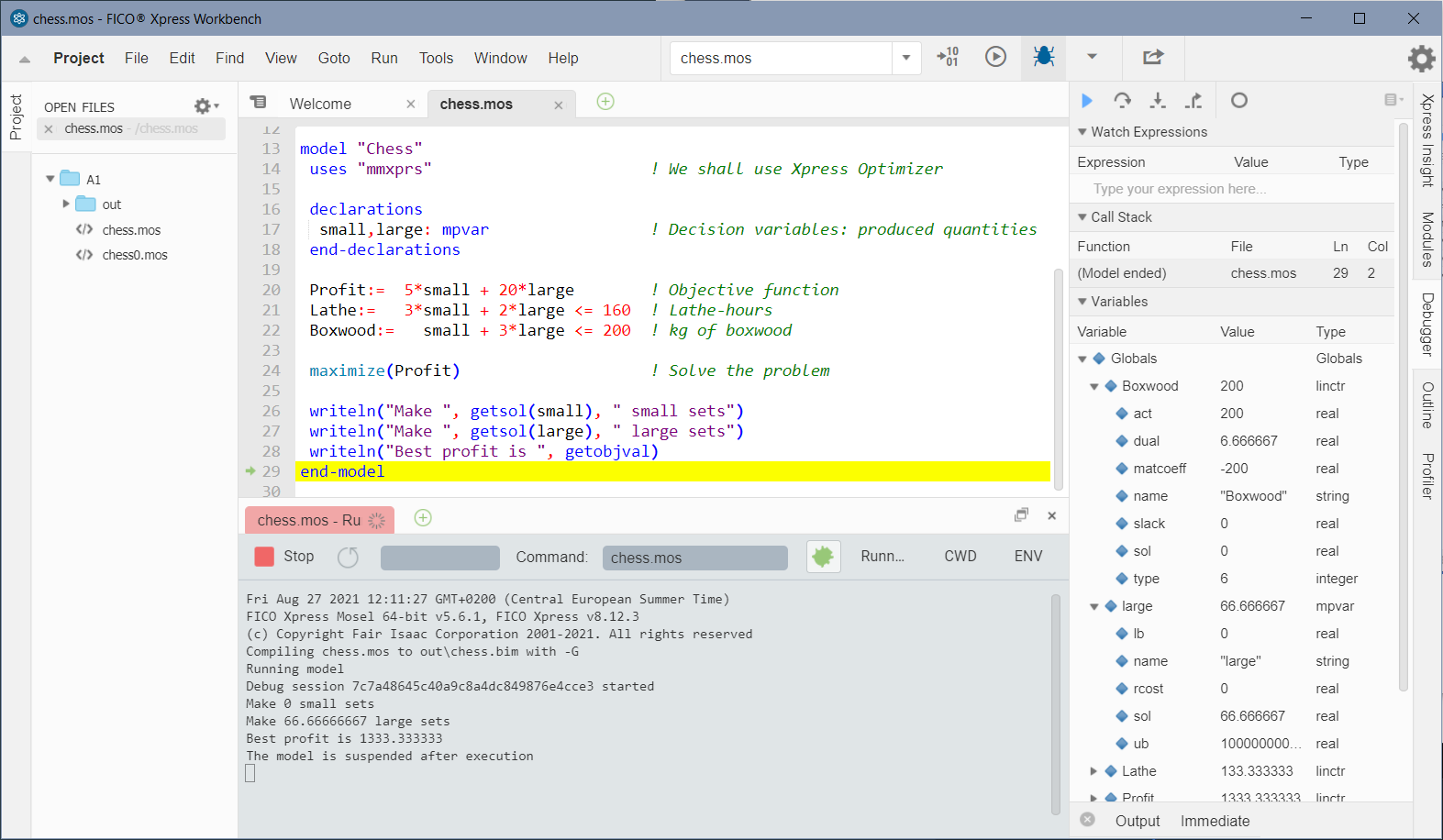Open the Tools menu
This screenshot has height=840, width=1443.
(437, 58)
